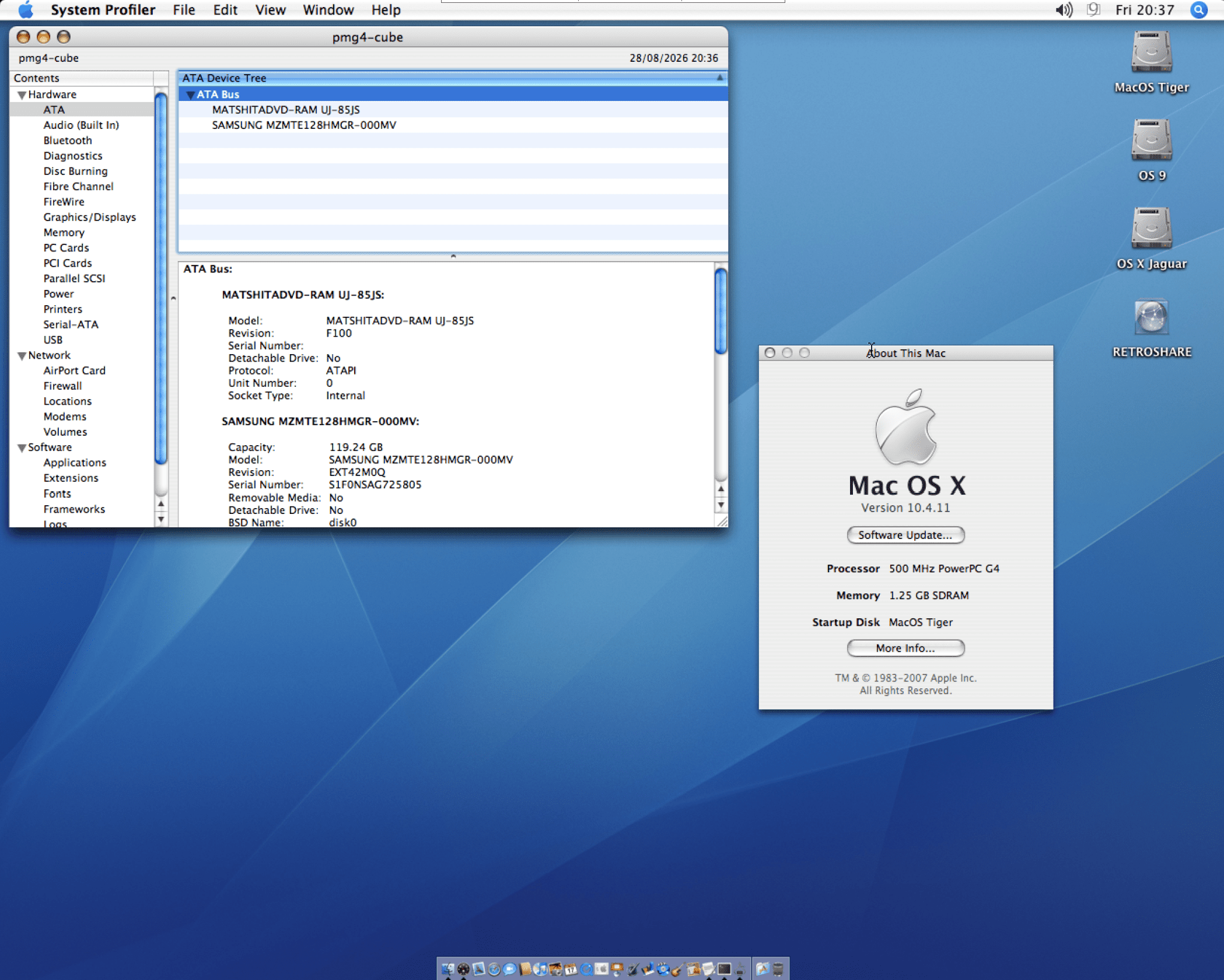Open Spotlight search in the menu bar
The width and height of the screenshot is (1224, 980).
[x=1199, y=10]
